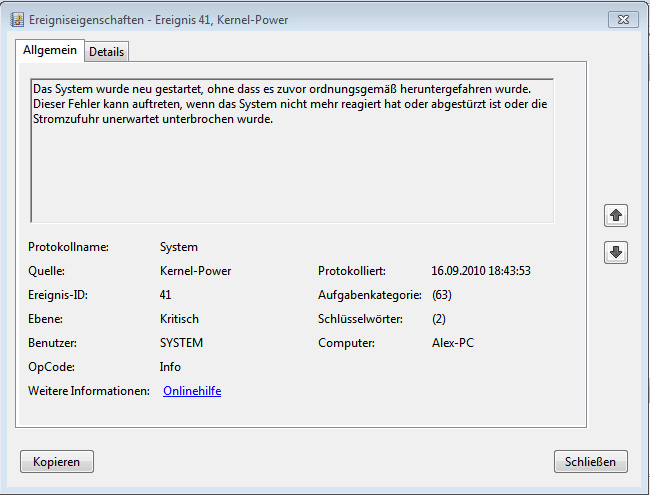
Task: Select the source value Kernel-Power
Action: (195, 271)
